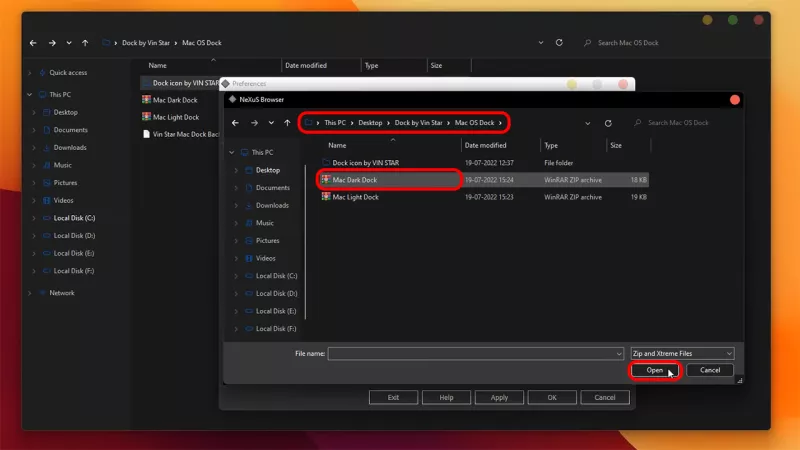This screenshot has width=800, height=450.
Task: Collapse This PC in Explorer sidebar
Action: [30, 95]
